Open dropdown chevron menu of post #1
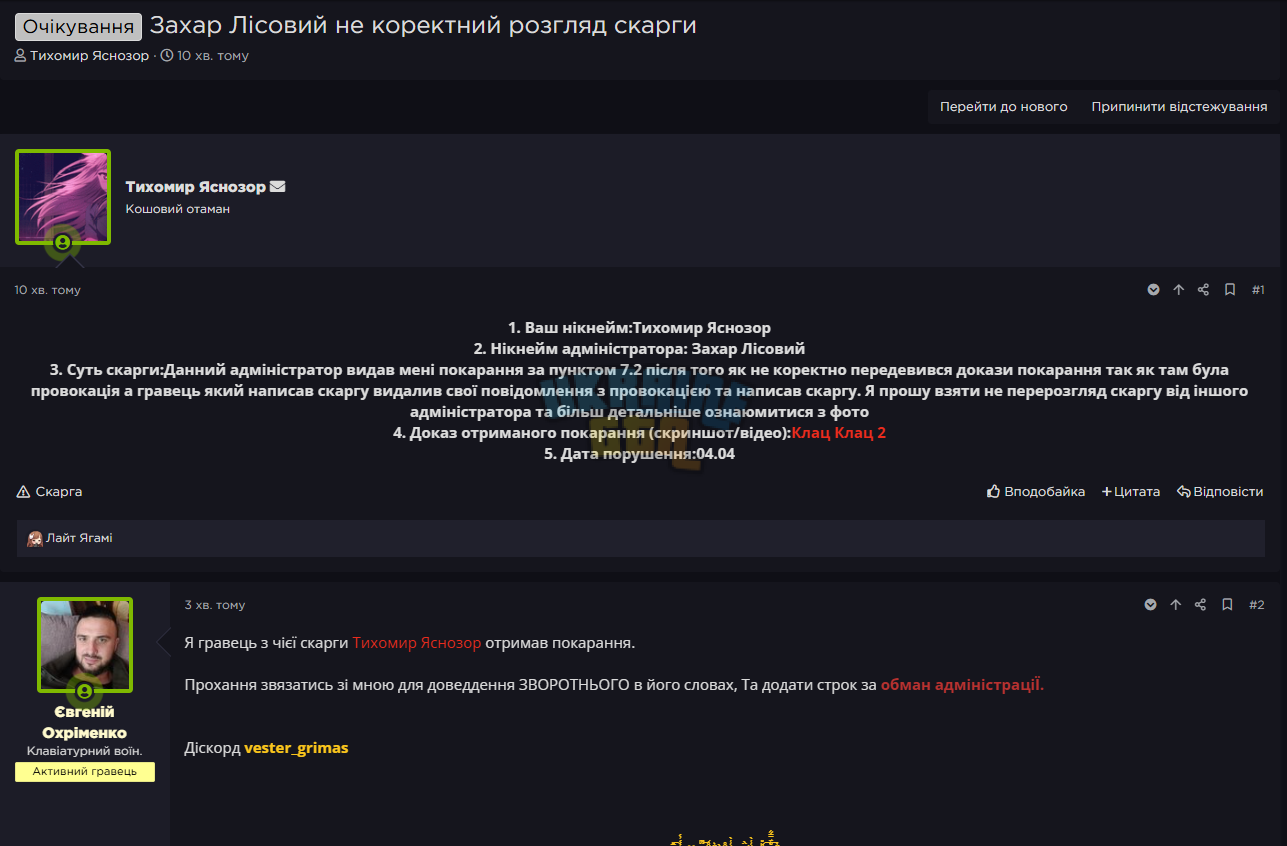Screen dimensions: 1287x846 [x=1153, y=290]
